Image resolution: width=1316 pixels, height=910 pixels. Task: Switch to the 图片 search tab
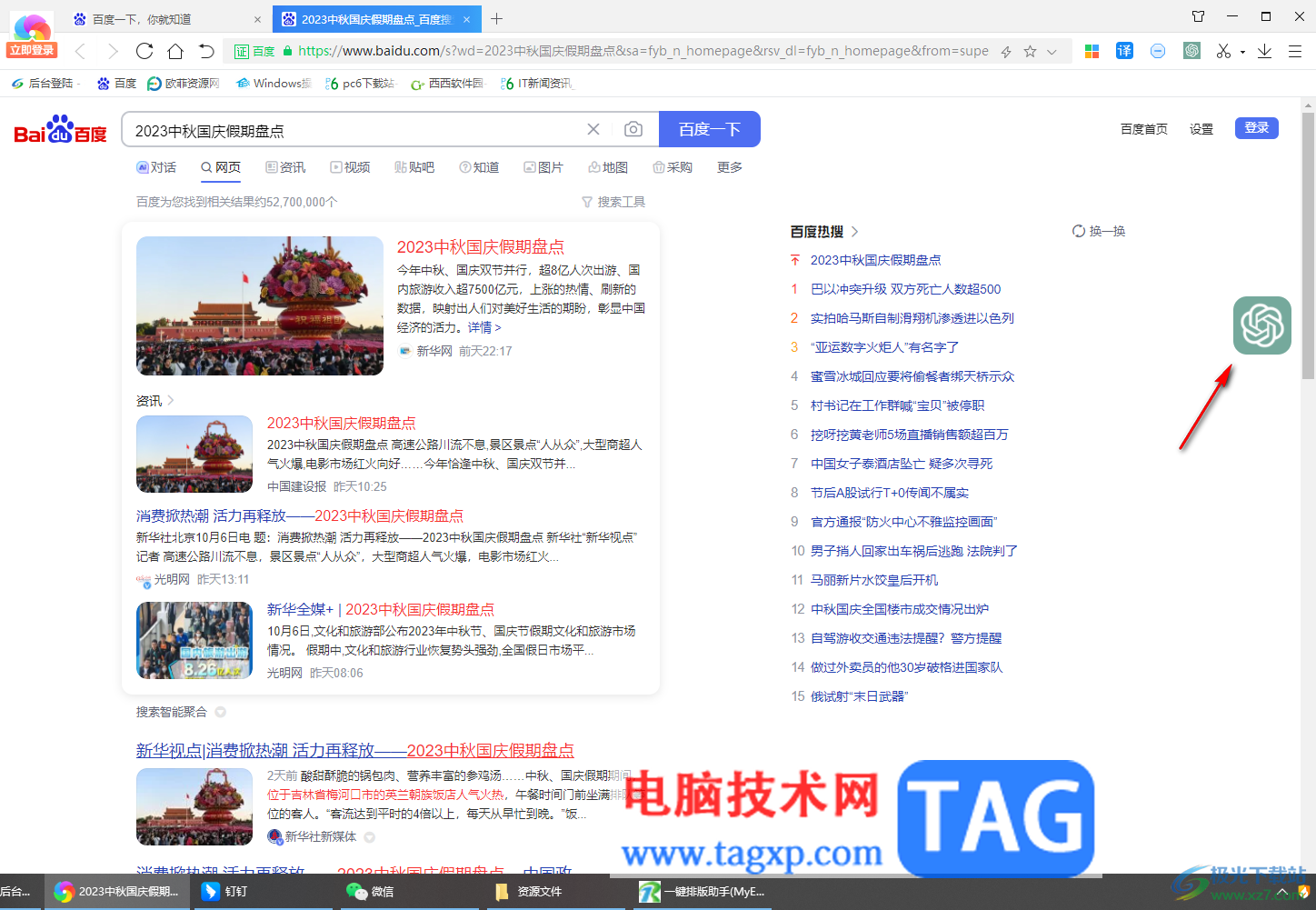coord(543,167)
